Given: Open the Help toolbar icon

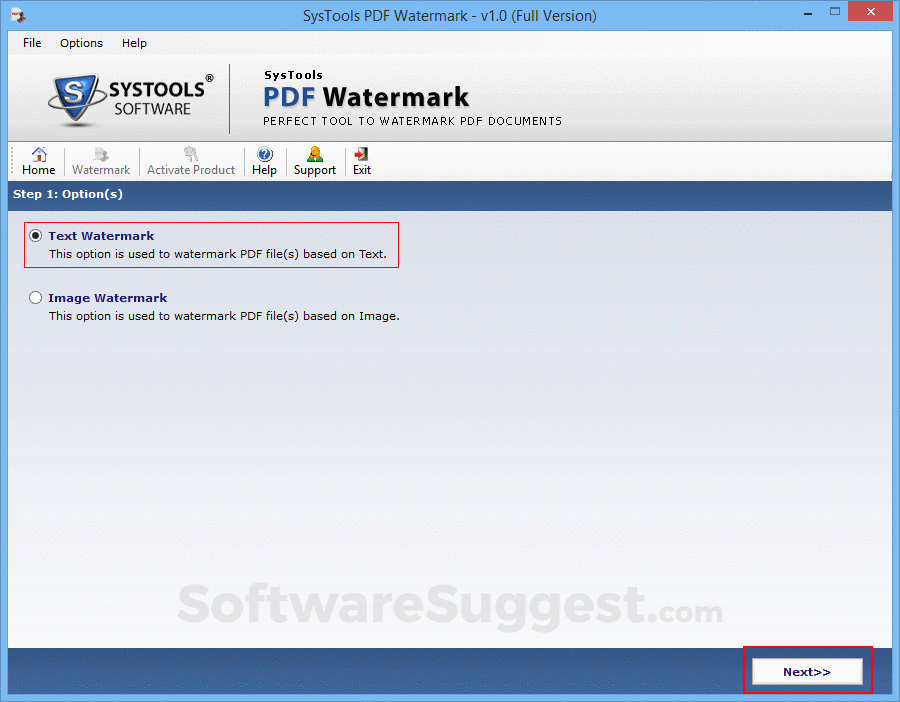Looking at the screenshot, I should (x=265, y=161).
